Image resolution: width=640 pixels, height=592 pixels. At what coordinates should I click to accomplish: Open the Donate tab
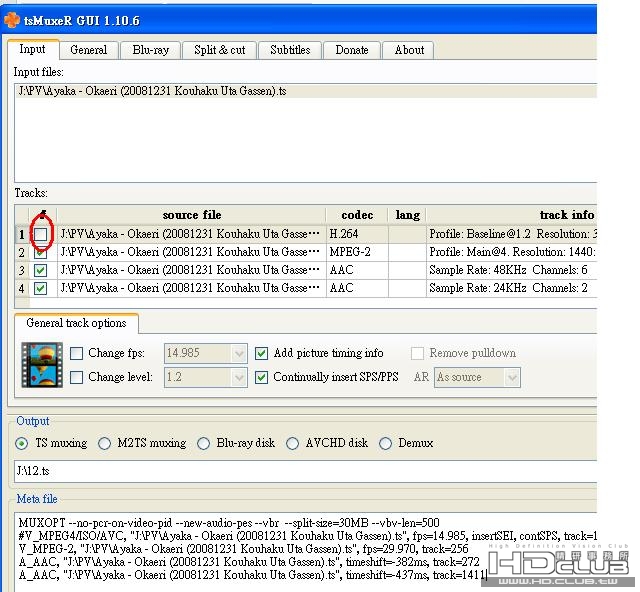point(352,50)
